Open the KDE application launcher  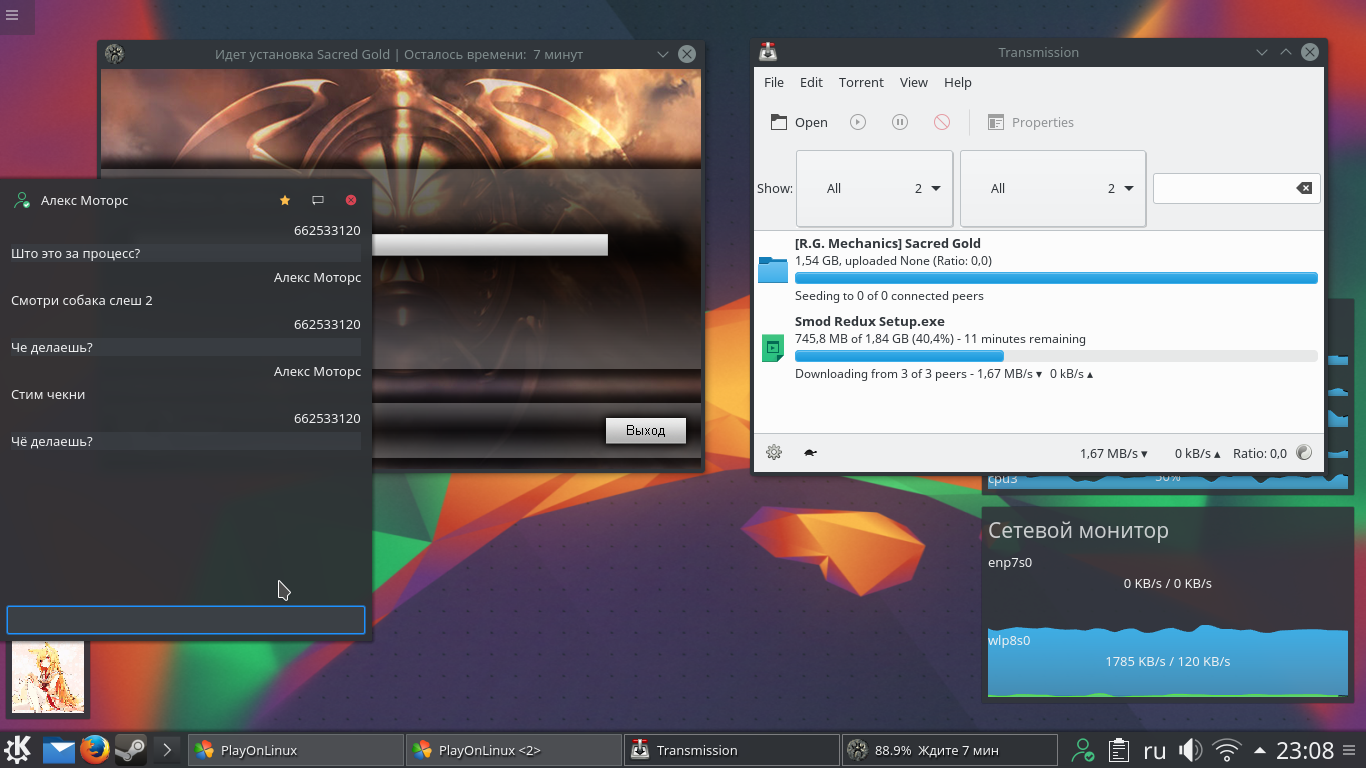[19, 749]
